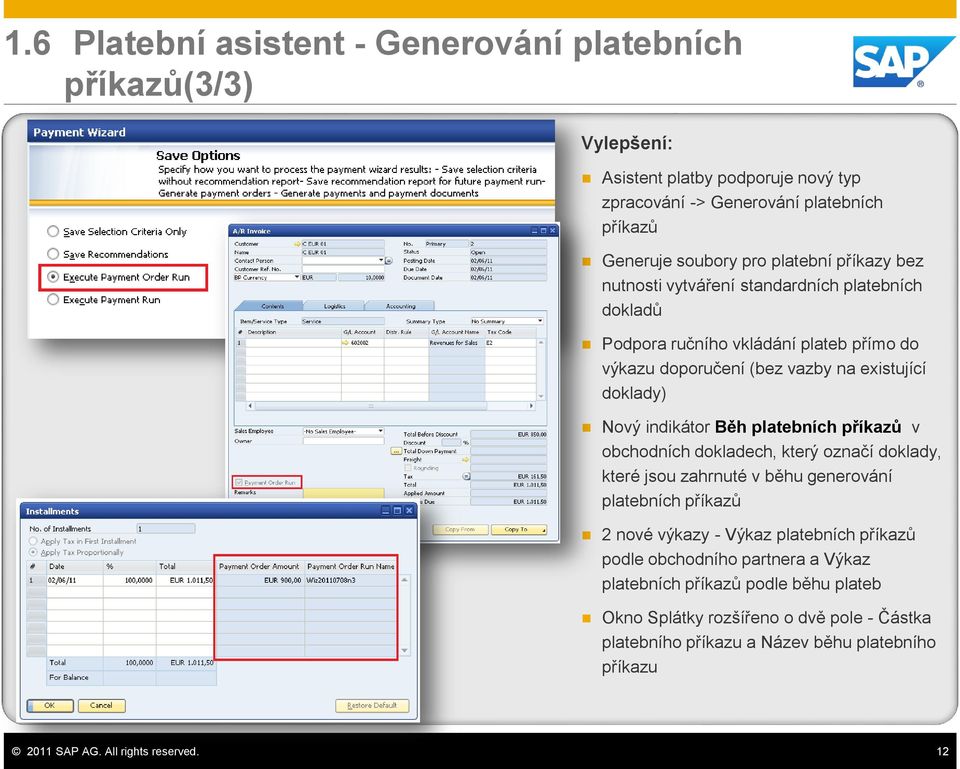Click 100,0000 percent cell in row 1
The width and height of the screenshot is (960, 769).
(x=129, y=580)
